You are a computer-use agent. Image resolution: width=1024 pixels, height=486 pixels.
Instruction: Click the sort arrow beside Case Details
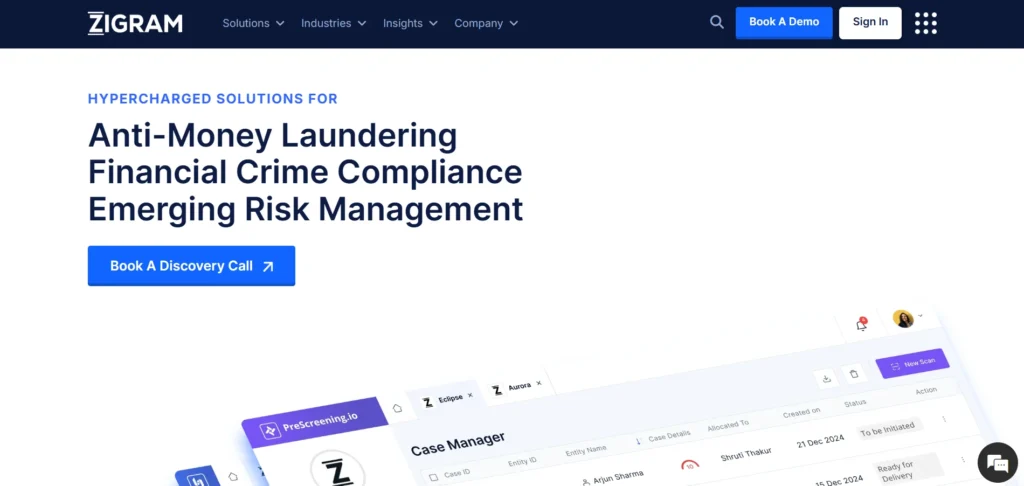click(638, 442)
